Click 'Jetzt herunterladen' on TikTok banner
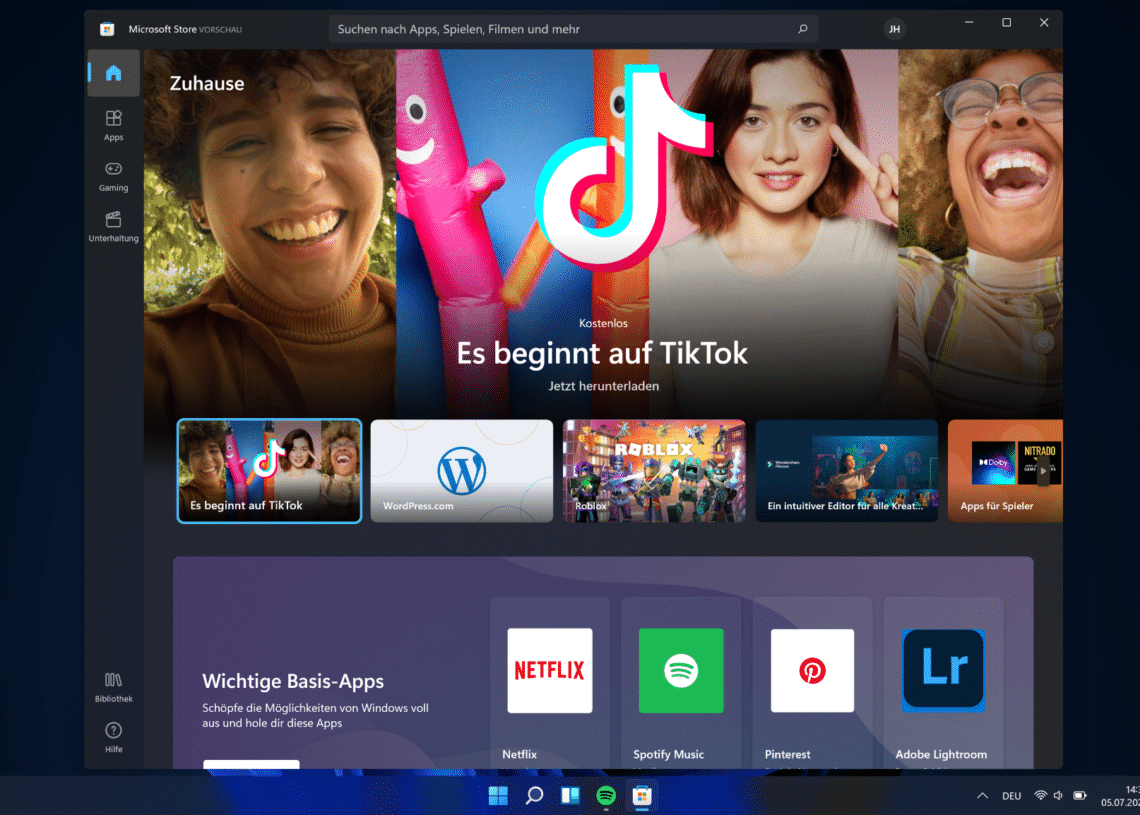 click(x=603, y=386)
